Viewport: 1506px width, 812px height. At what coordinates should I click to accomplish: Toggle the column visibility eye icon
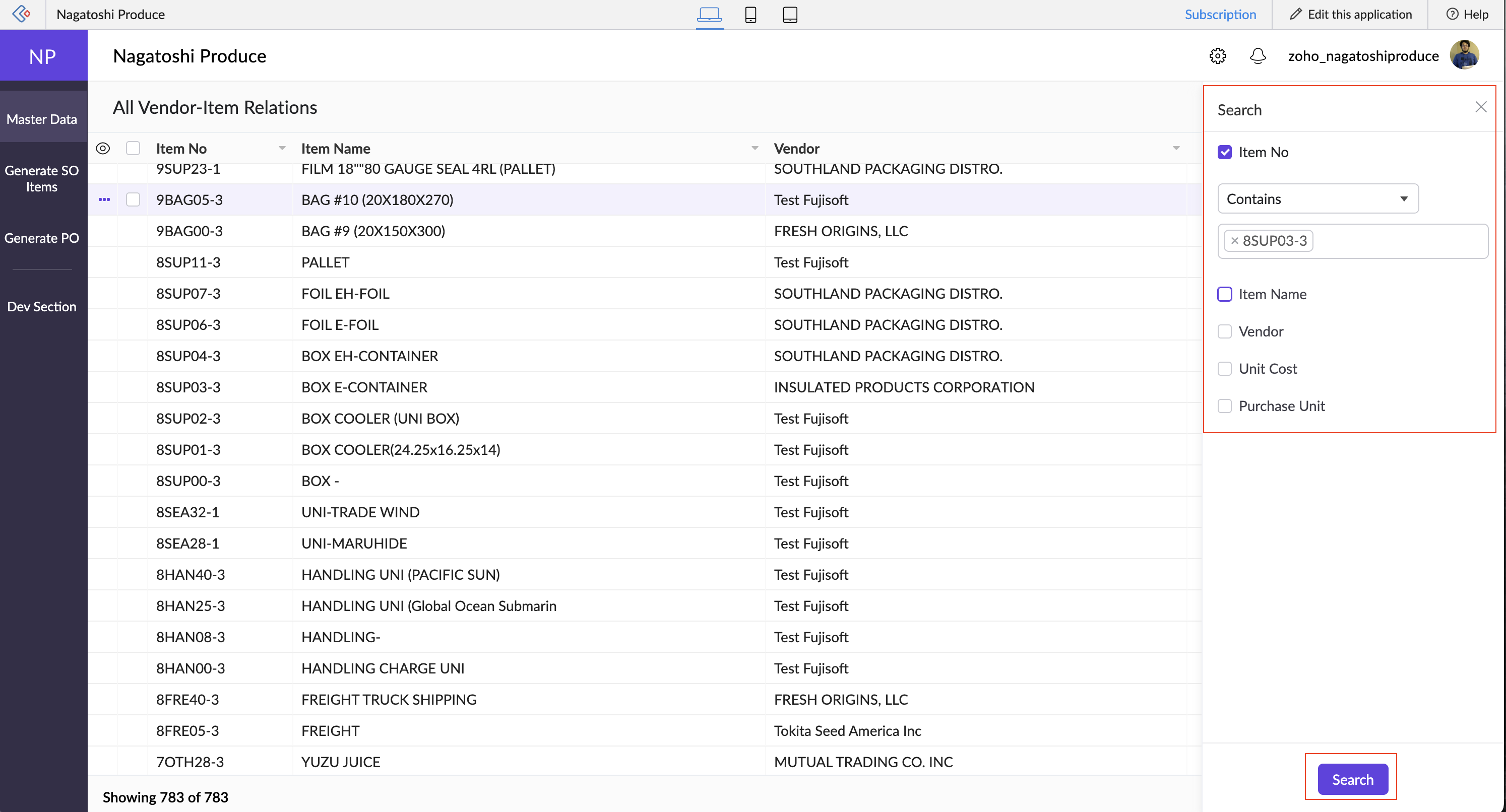click(103, 149)
